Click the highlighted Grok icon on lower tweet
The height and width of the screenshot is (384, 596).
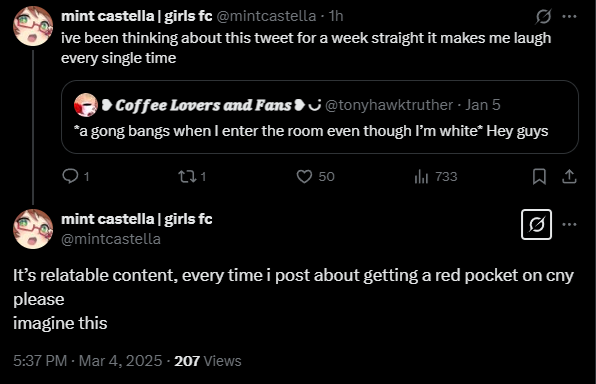pyautogui.click(x=536, y=224)
